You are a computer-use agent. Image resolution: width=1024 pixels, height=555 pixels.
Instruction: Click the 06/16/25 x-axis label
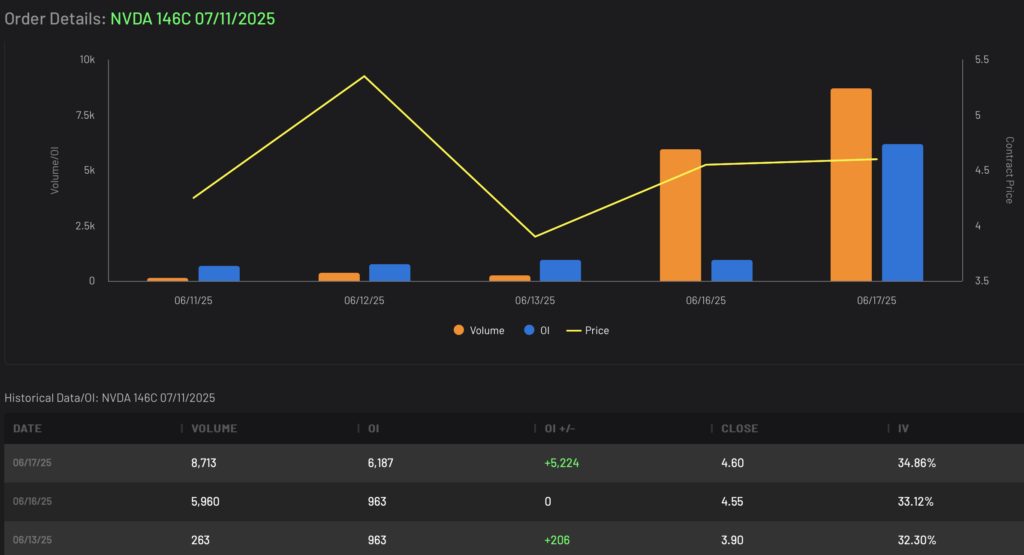706,300
